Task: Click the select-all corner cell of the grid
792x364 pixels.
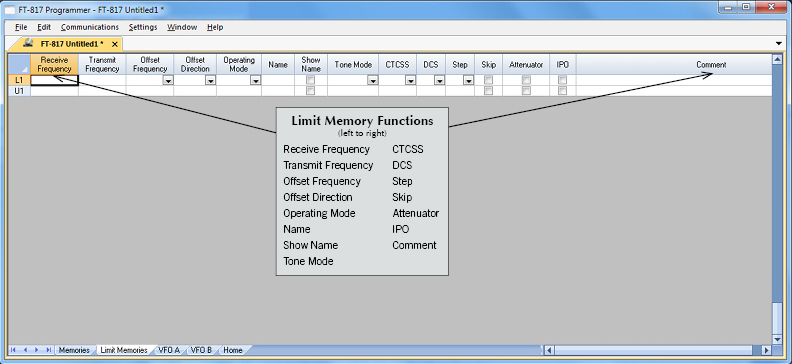Action: click(19, 65)
